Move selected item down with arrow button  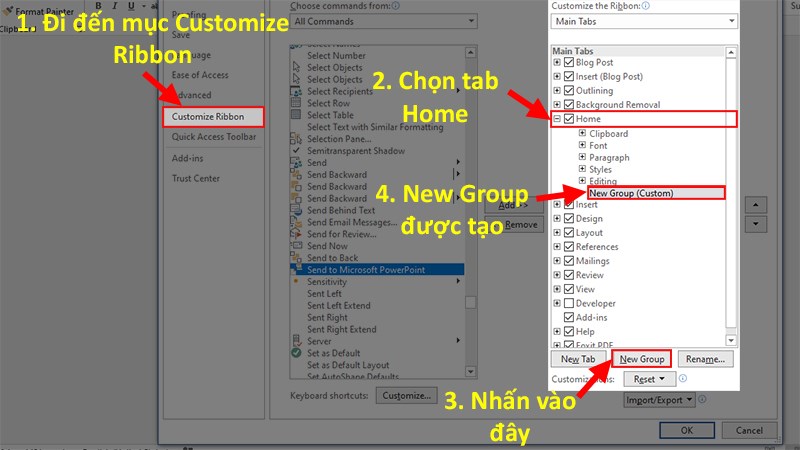(x=756, y=224)
